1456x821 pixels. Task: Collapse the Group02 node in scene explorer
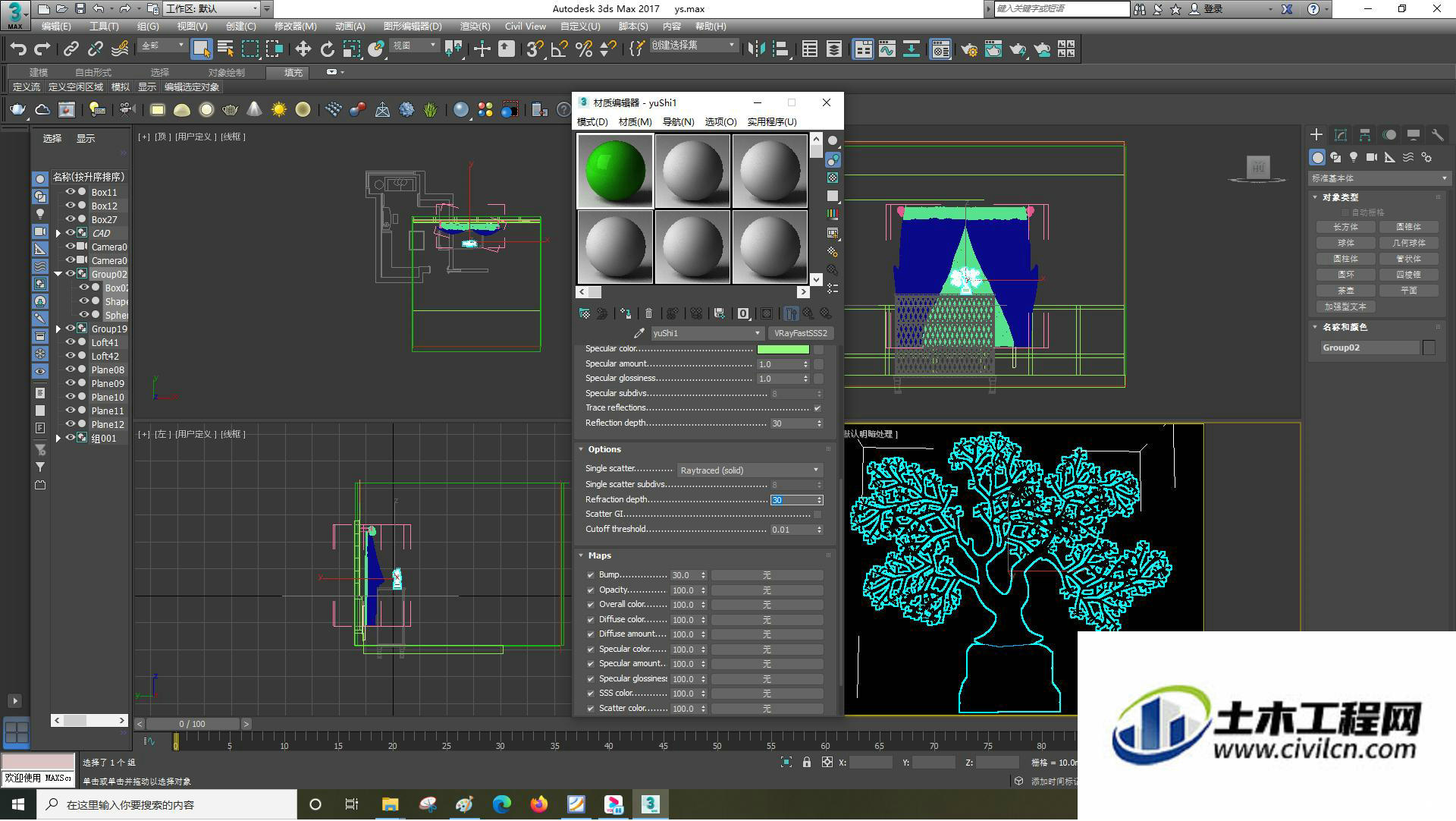[58, 274]
